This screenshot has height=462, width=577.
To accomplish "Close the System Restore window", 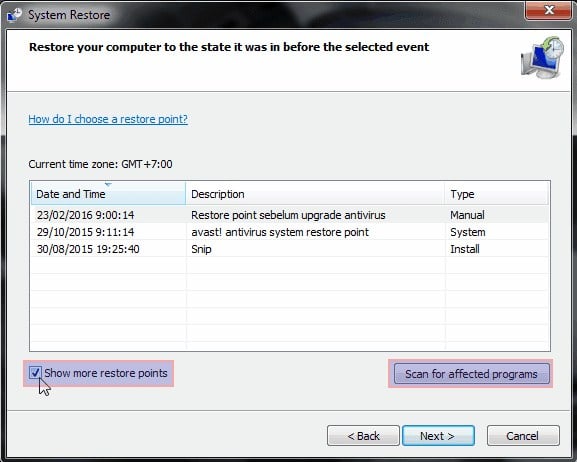I will click(x=548, y=10).
